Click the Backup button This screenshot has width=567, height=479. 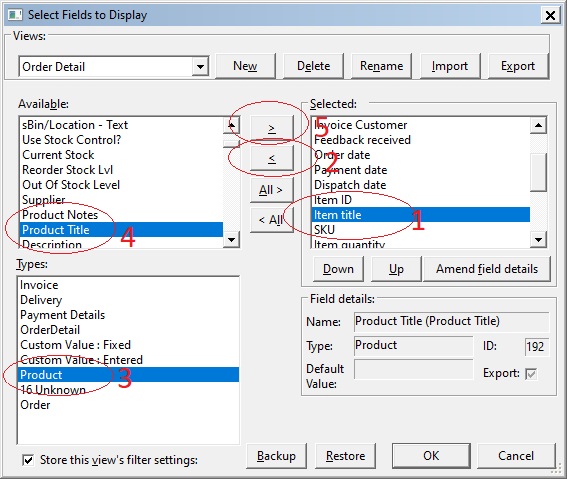tap(276, 456)
